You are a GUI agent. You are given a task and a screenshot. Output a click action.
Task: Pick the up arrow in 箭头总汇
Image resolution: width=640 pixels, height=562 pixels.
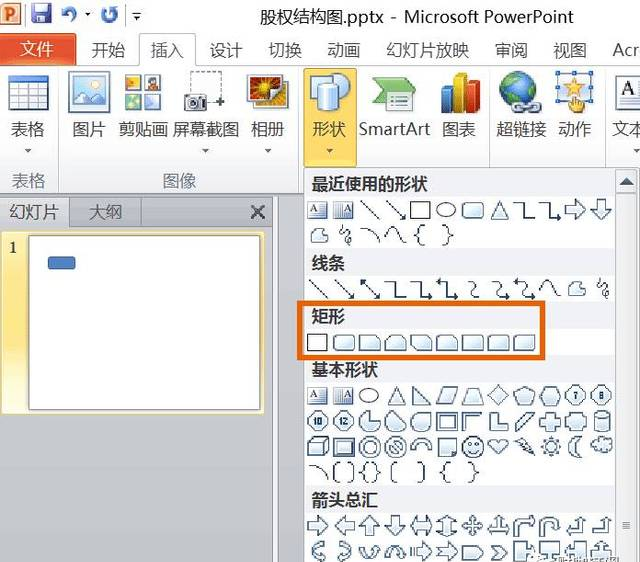pyautogui.click(x=370, y=526)
